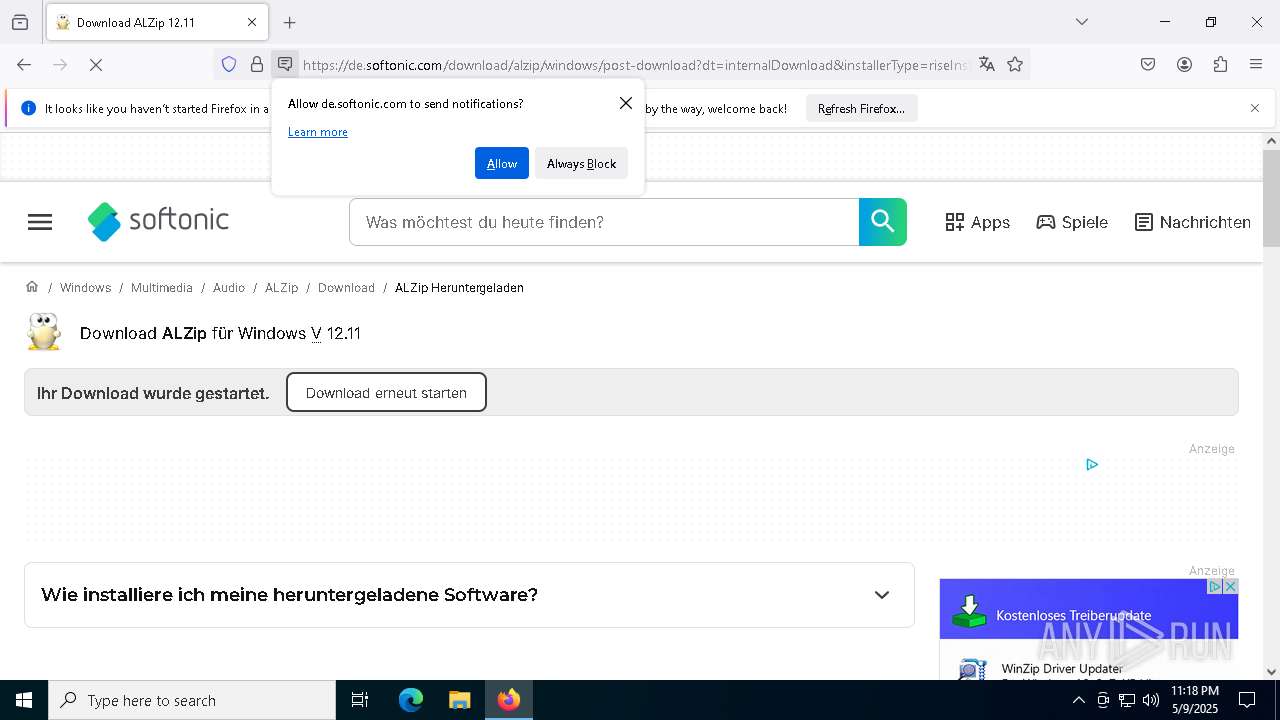
Task: Bookmark this page with the star icon
Action: (x=1015, y=65)
